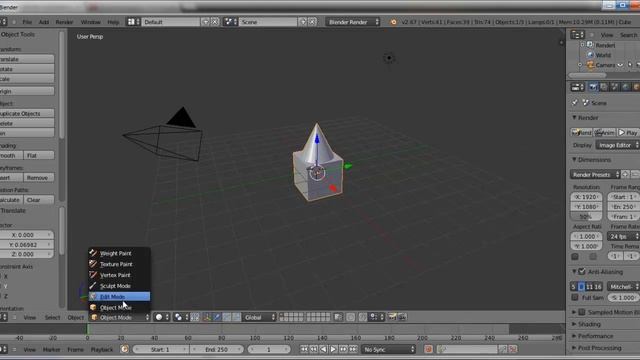The width and height of the screenshot is (640, 360).
Task: Select 16 anti-aliasing samples
Action: click(598, 287)
